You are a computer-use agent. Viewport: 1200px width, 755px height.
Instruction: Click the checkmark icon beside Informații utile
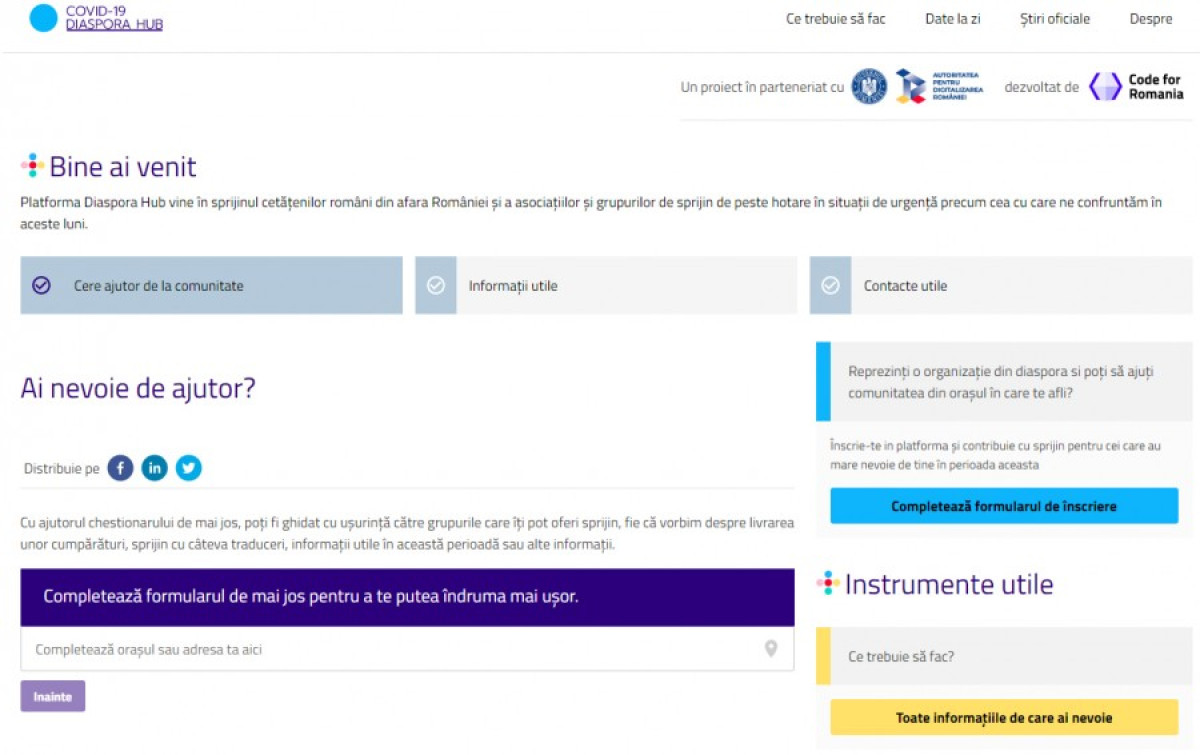[436, 286]
